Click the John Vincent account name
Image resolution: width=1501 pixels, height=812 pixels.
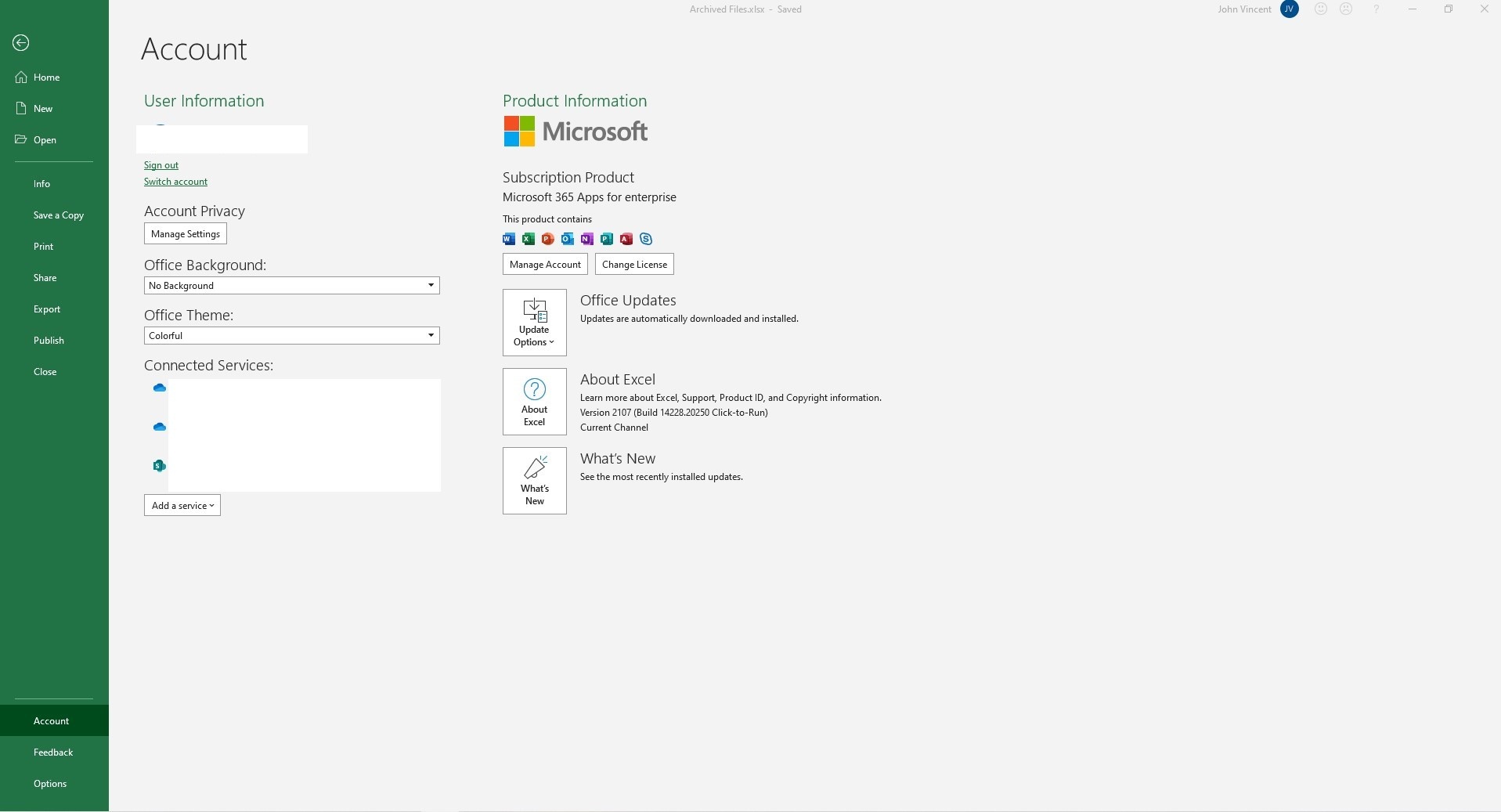(1244, 9)
